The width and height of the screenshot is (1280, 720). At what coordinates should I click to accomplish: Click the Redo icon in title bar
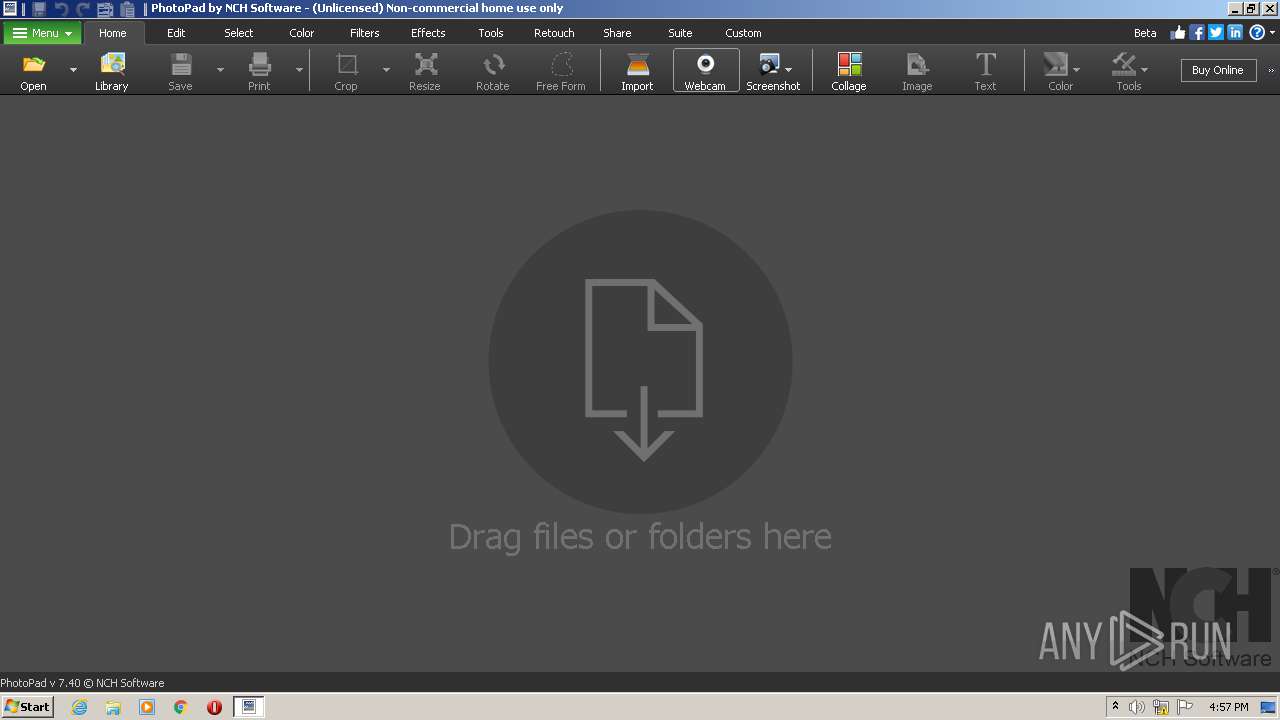point(83,8)
